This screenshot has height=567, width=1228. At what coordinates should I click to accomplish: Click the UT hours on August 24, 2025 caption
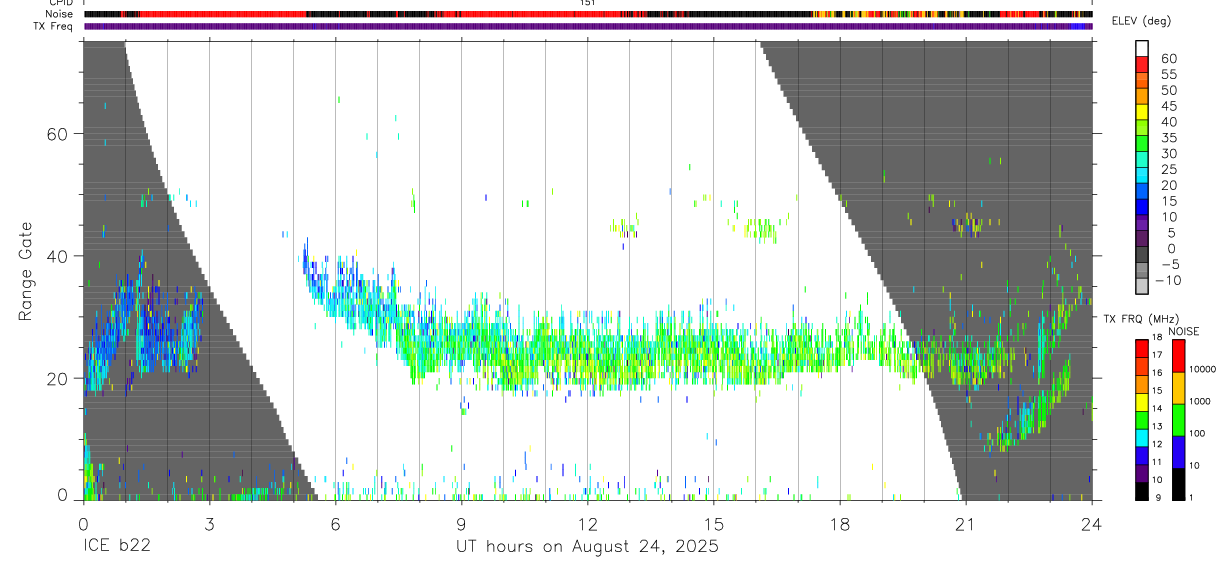[x=588, y=547]
